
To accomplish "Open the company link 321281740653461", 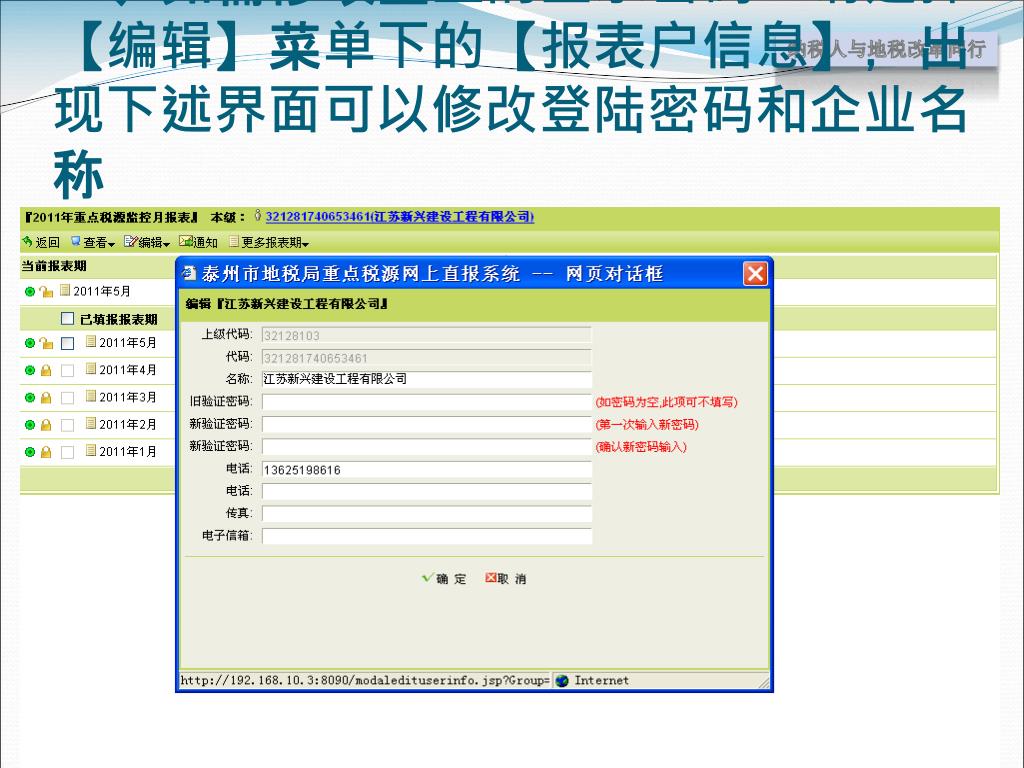I will [400, 217].
